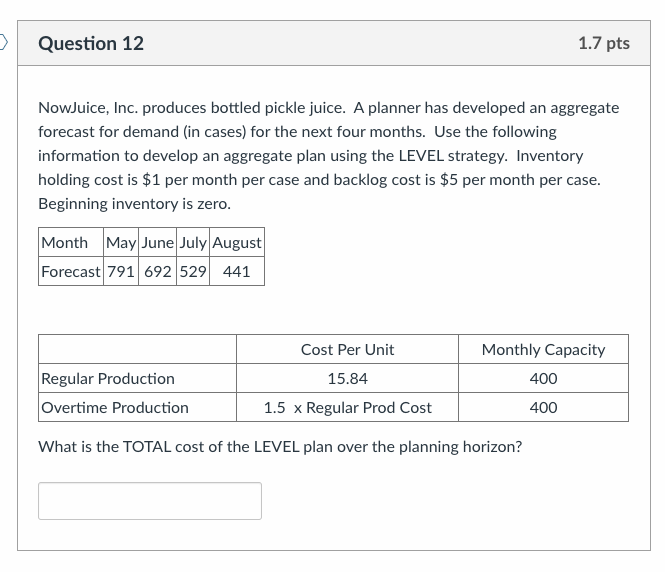Click the 1.5 x Regular Prod Cost cell
This screenshot has height=572, width=665.
pos(347,407)
